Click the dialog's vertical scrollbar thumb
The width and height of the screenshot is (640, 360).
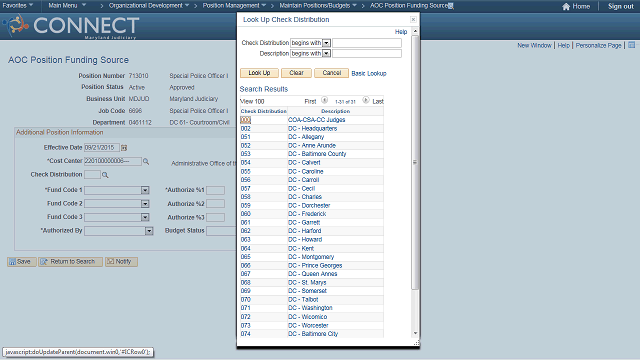tap(415, 162)
